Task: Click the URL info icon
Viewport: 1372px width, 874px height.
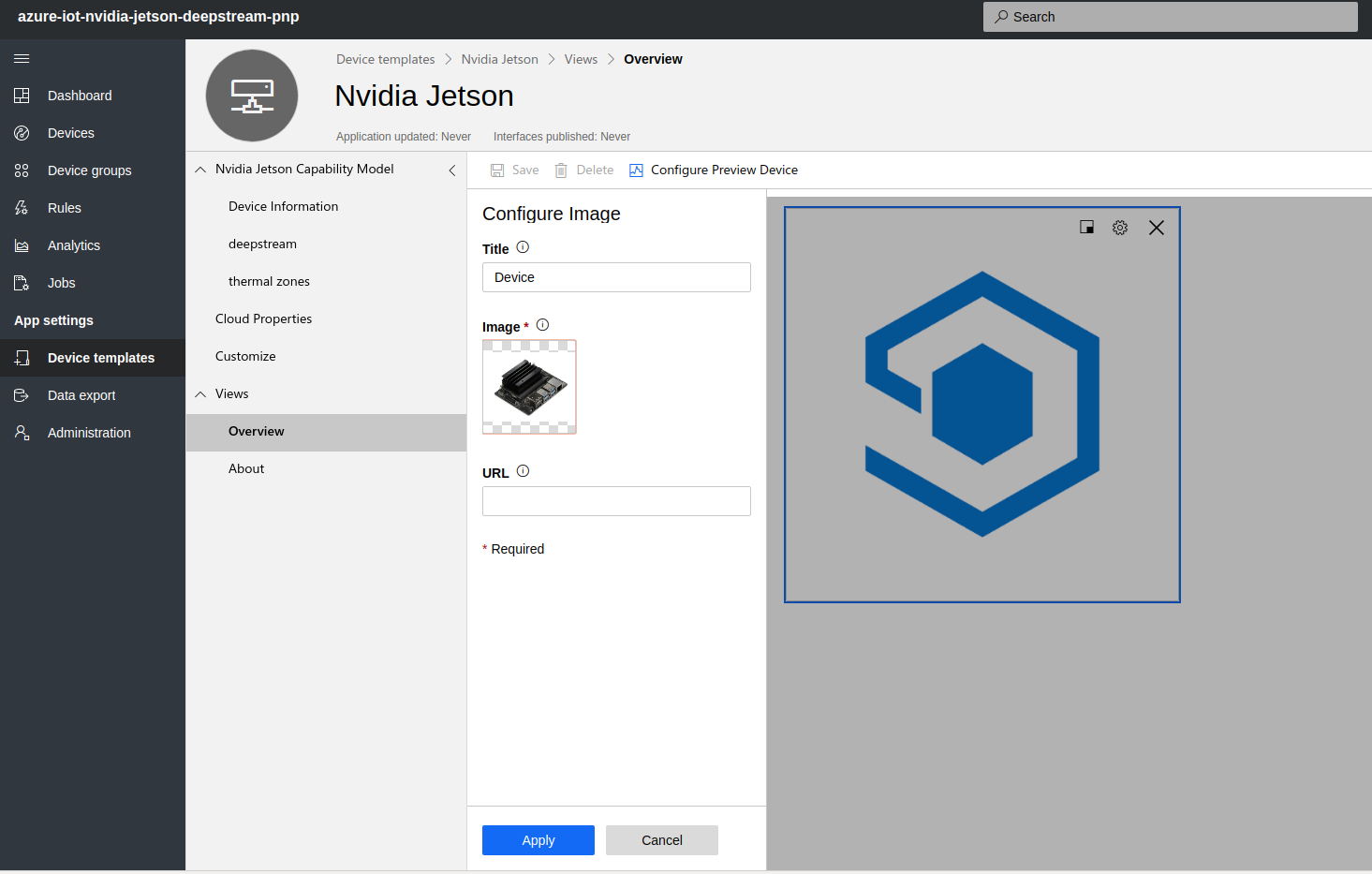Action: (x=523, y=471)
